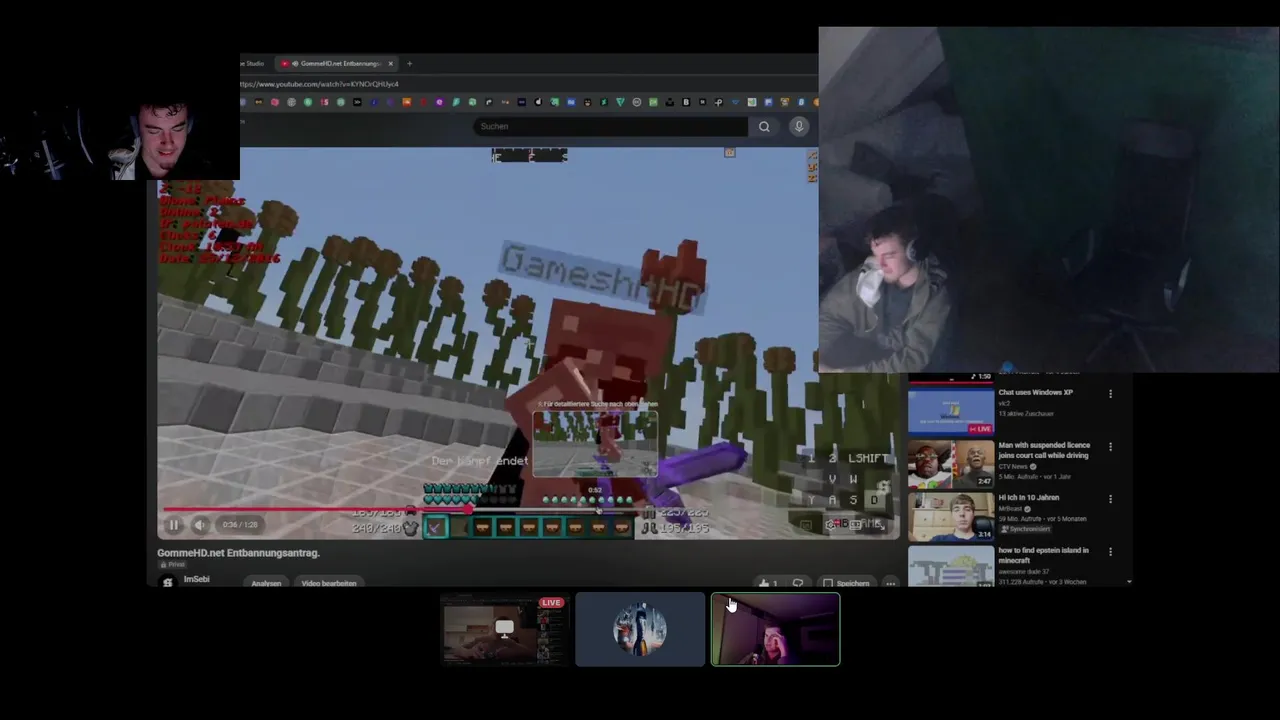Dislike the video with thumbs down
1280x720 pixels.
tap(798, 583)
